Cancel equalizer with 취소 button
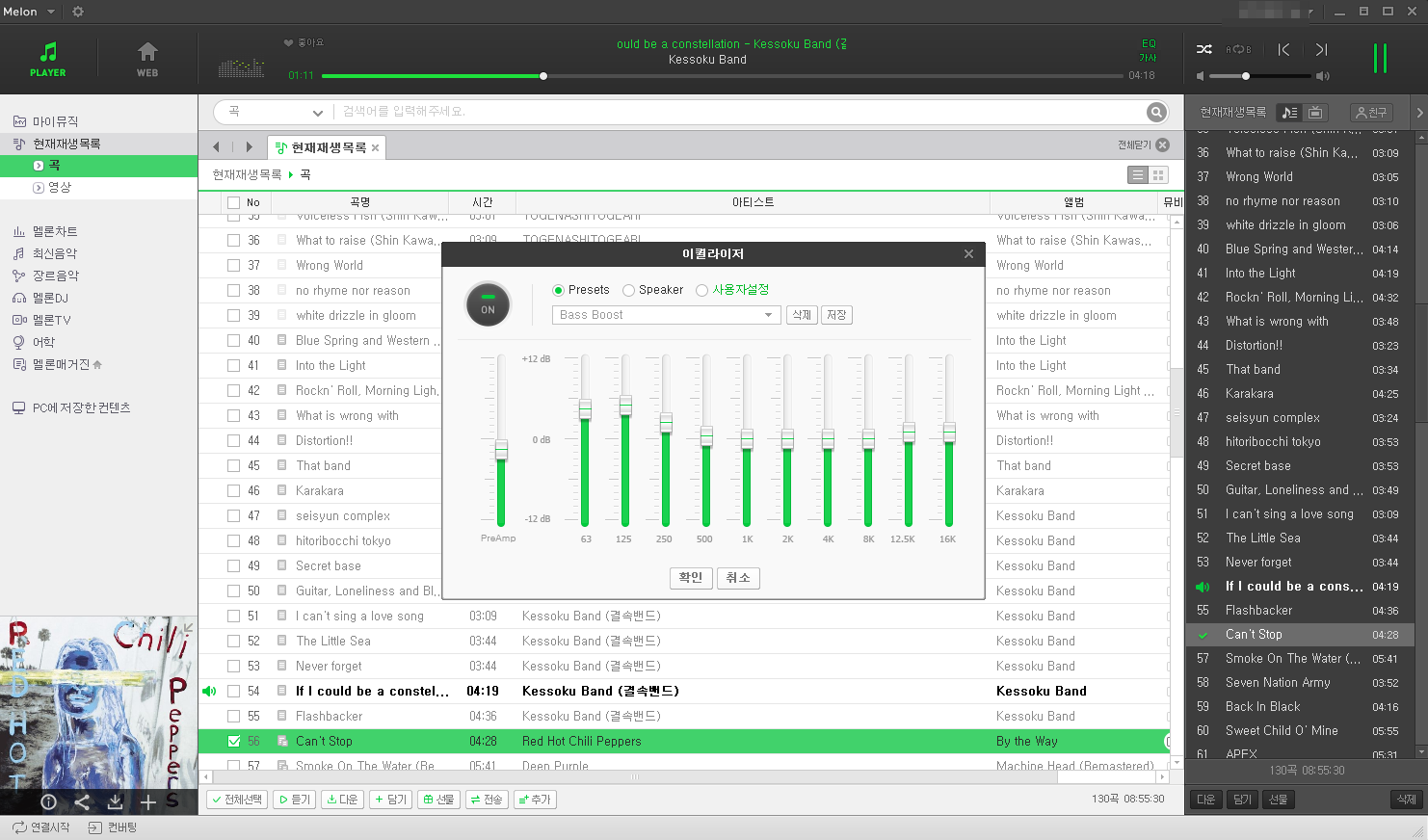 click(x=738, y=578)
